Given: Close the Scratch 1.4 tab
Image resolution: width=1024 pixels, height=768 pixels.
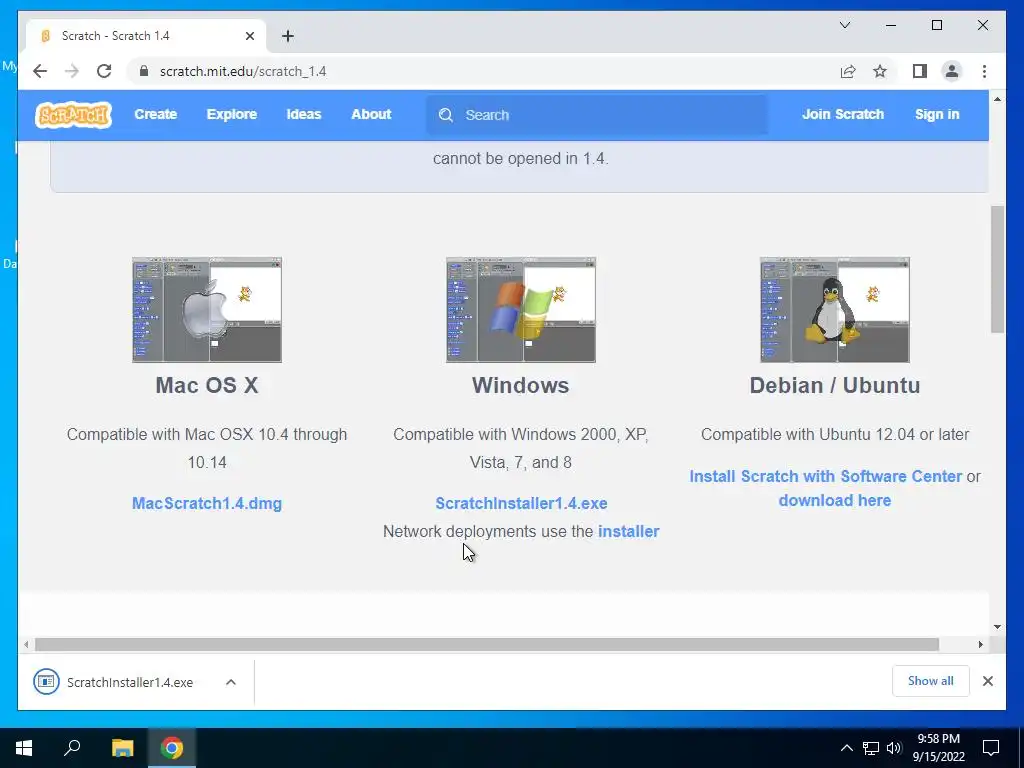Looking at the screenshot, I should 249,36.
